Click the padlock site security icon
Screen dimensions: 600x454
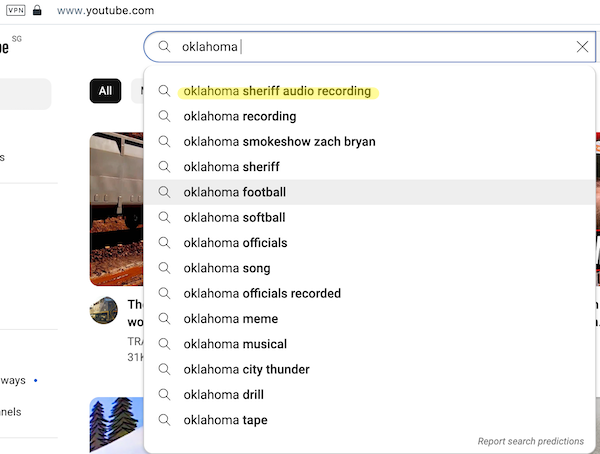click(x=37, y=10)
